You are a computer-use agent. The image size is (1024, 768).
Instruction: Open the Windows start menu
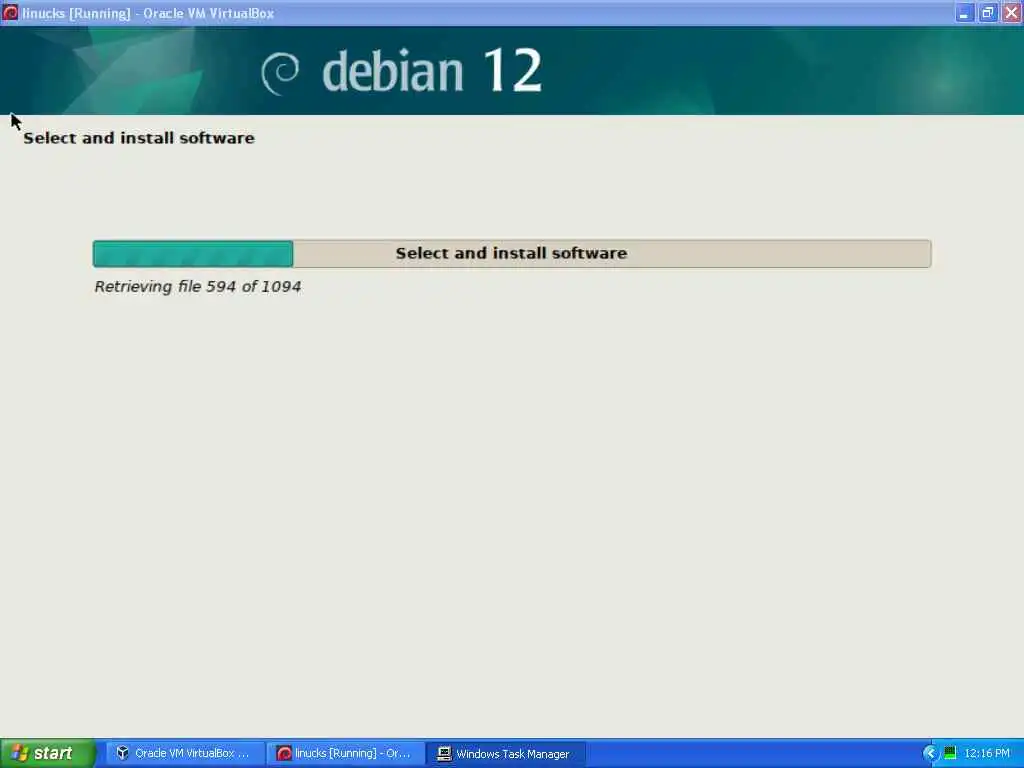tap(47, 753)
